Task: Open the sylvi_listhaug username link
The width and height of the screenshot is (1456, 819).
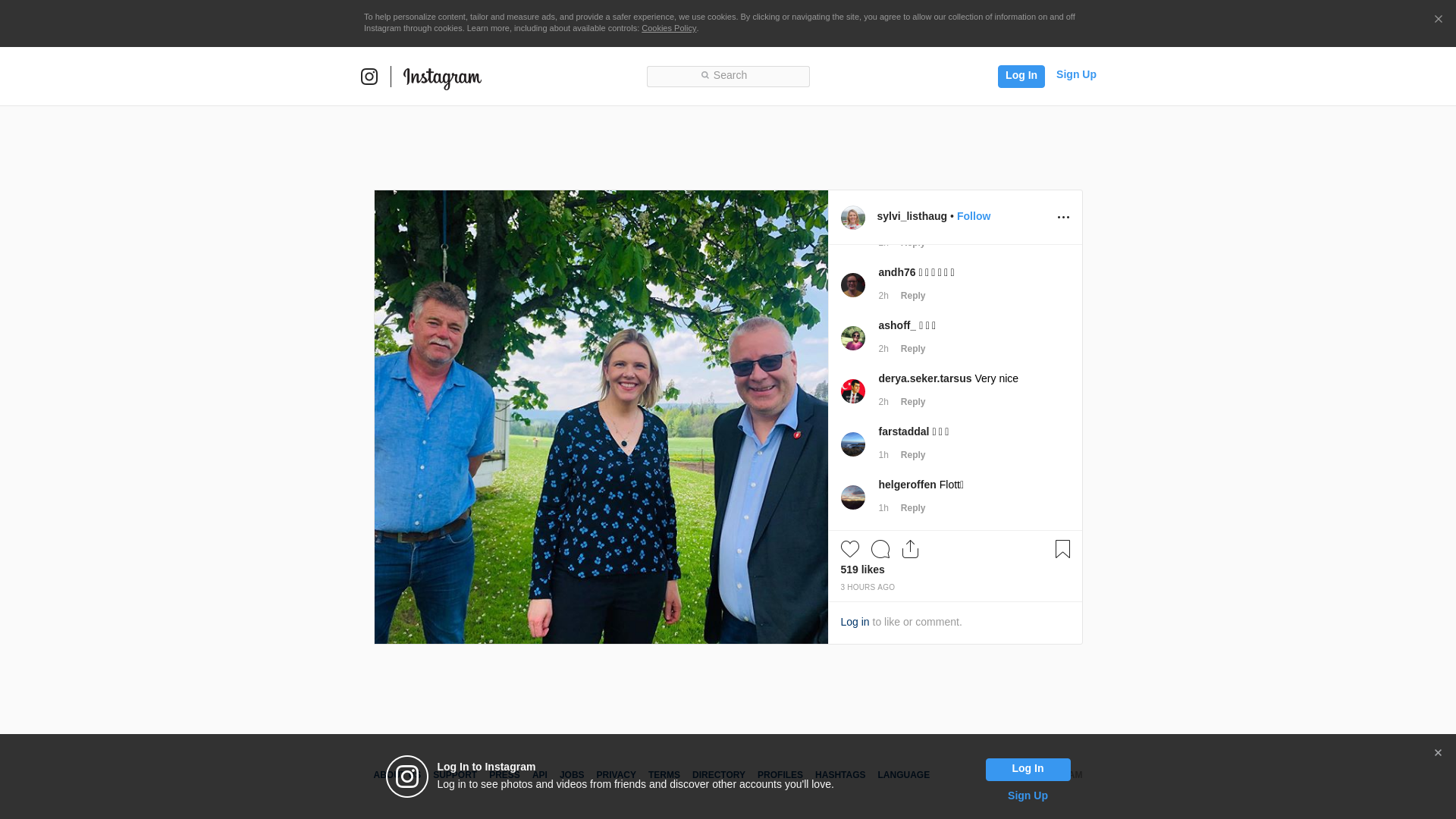Action: [912, 216]
